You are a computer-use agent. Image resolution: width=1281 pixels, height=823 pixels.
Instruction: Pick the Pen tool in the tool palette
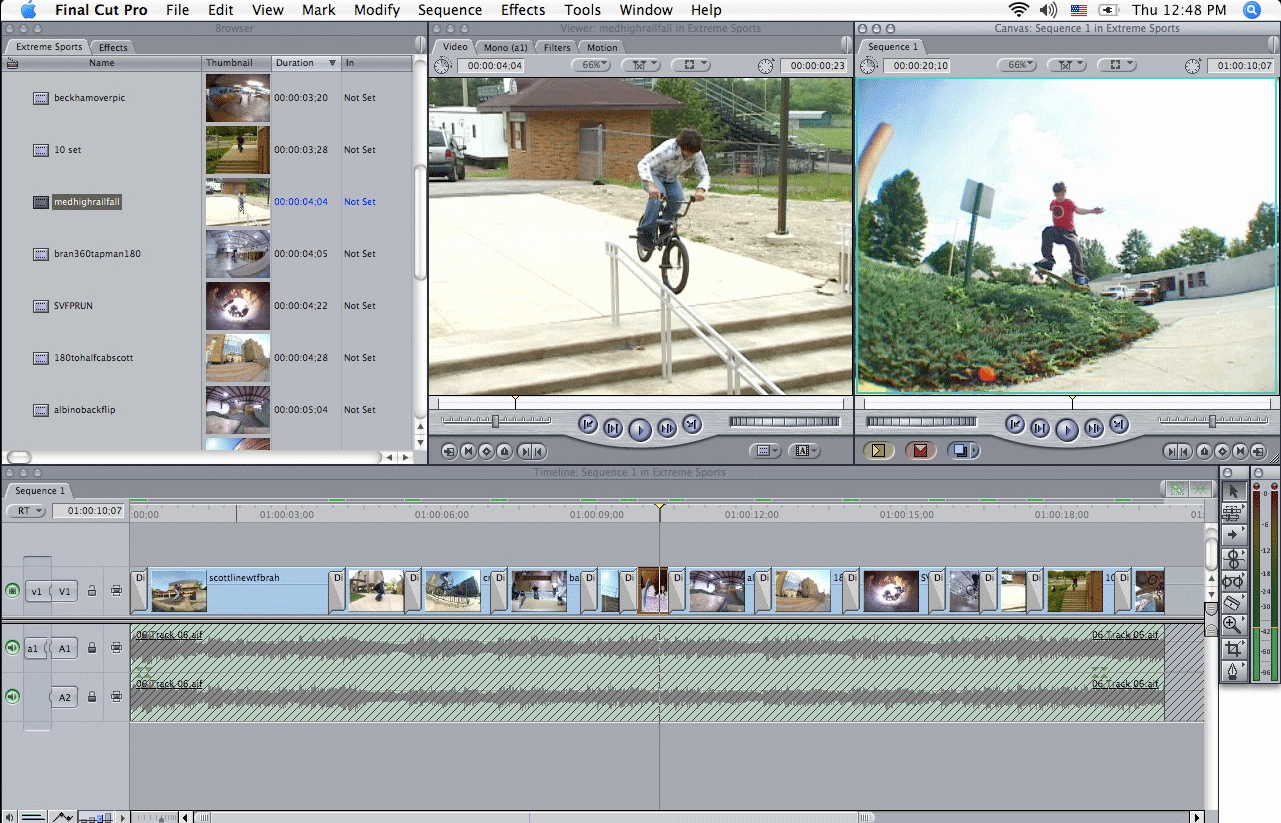1233,671
